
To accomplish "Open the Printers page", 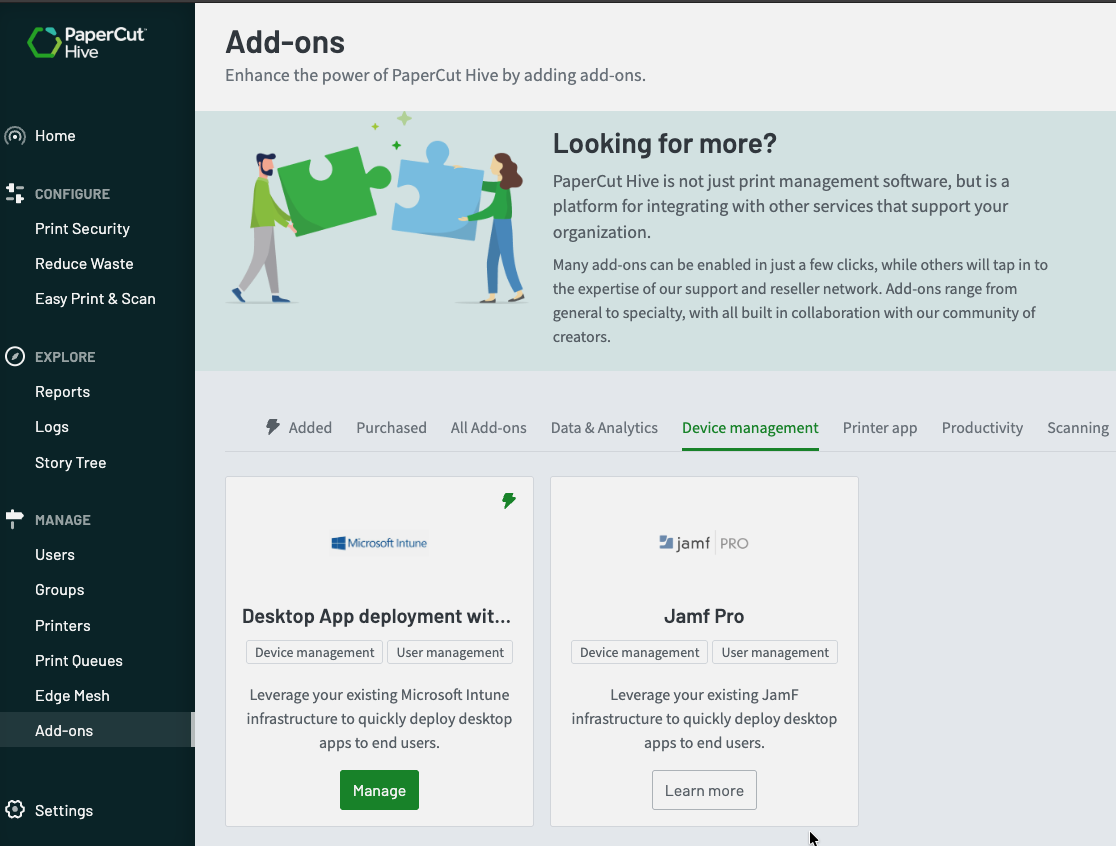I will [63, 625].
